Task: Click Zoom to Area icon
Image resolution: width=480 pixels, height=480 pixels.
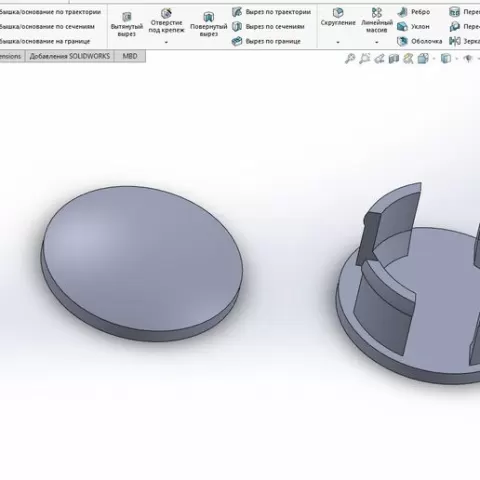Action: pyautogui.click(x=364, y=59)
